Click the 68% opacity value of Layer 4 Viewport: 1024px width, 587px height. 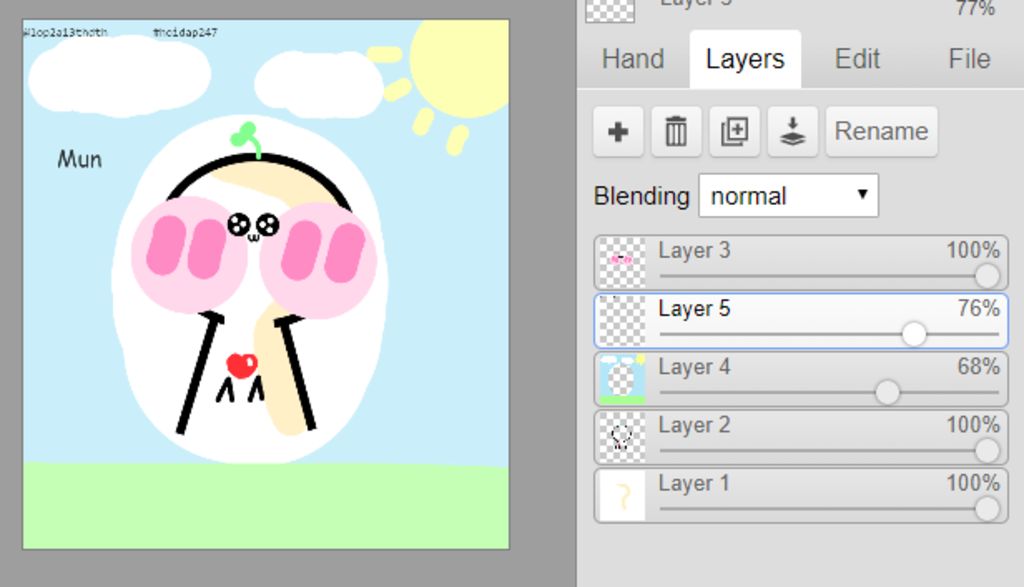(x=978, y=366)
